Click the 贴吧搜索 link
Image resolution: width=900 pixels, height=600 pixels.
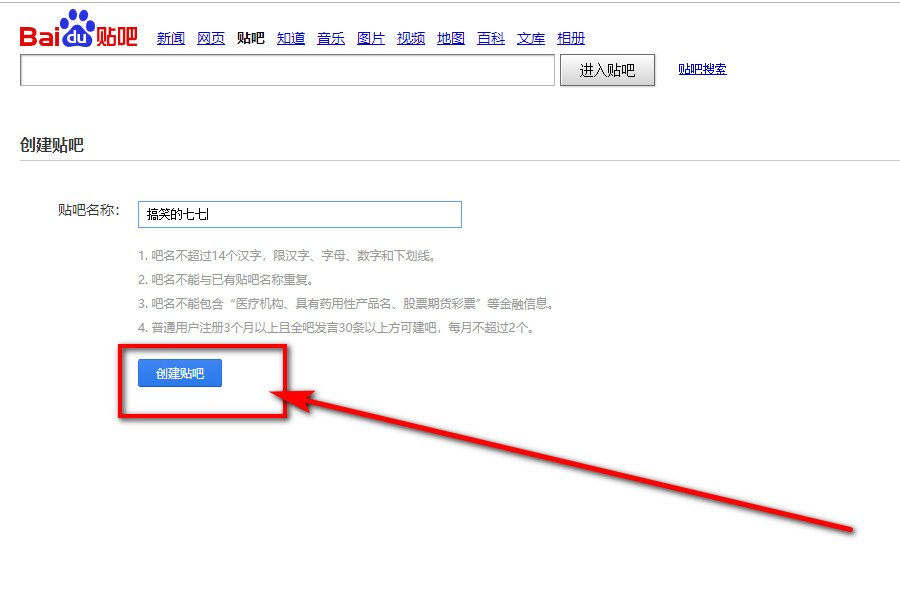[702, 70]
